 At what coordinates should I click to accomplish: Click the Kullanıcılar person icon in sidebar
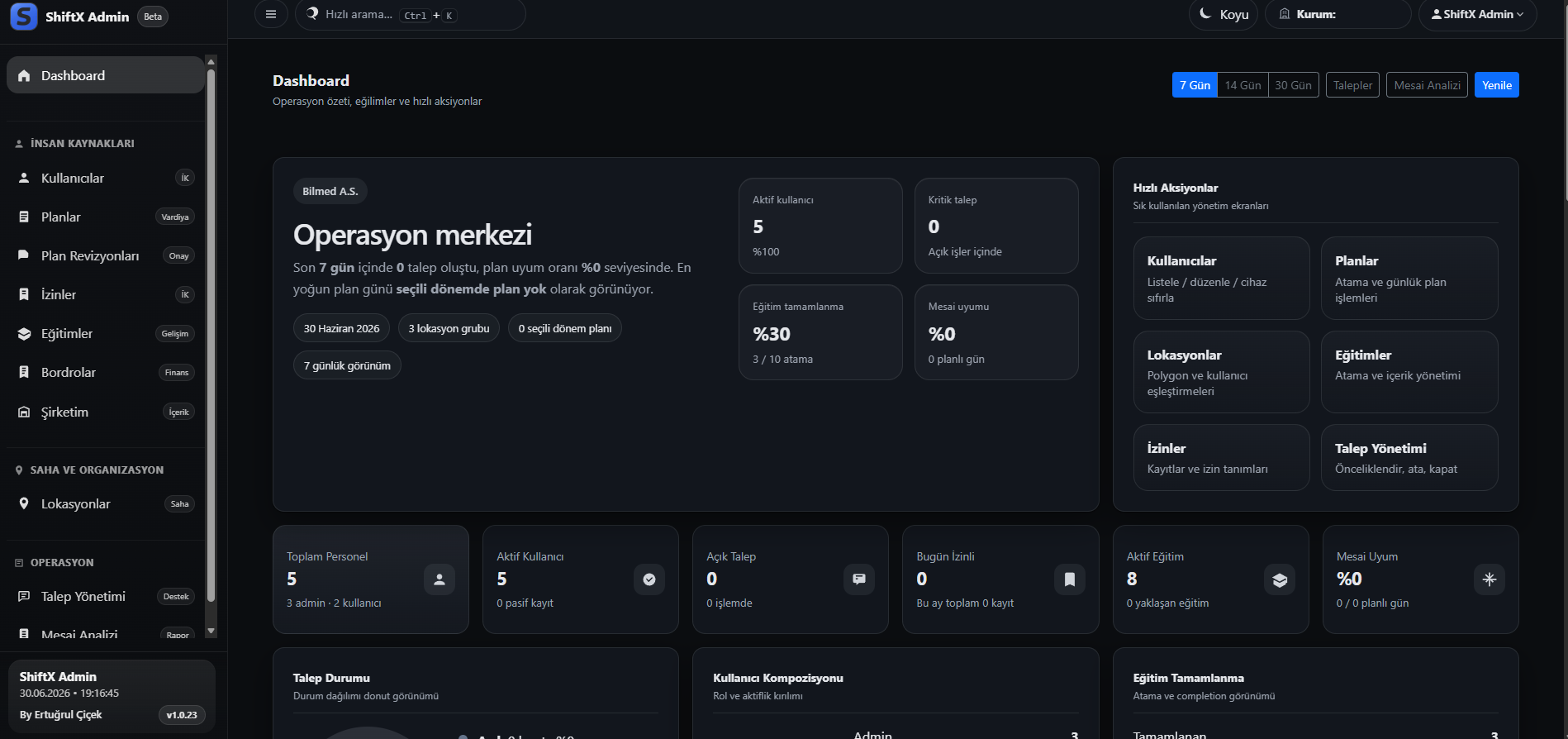[24, 178]
